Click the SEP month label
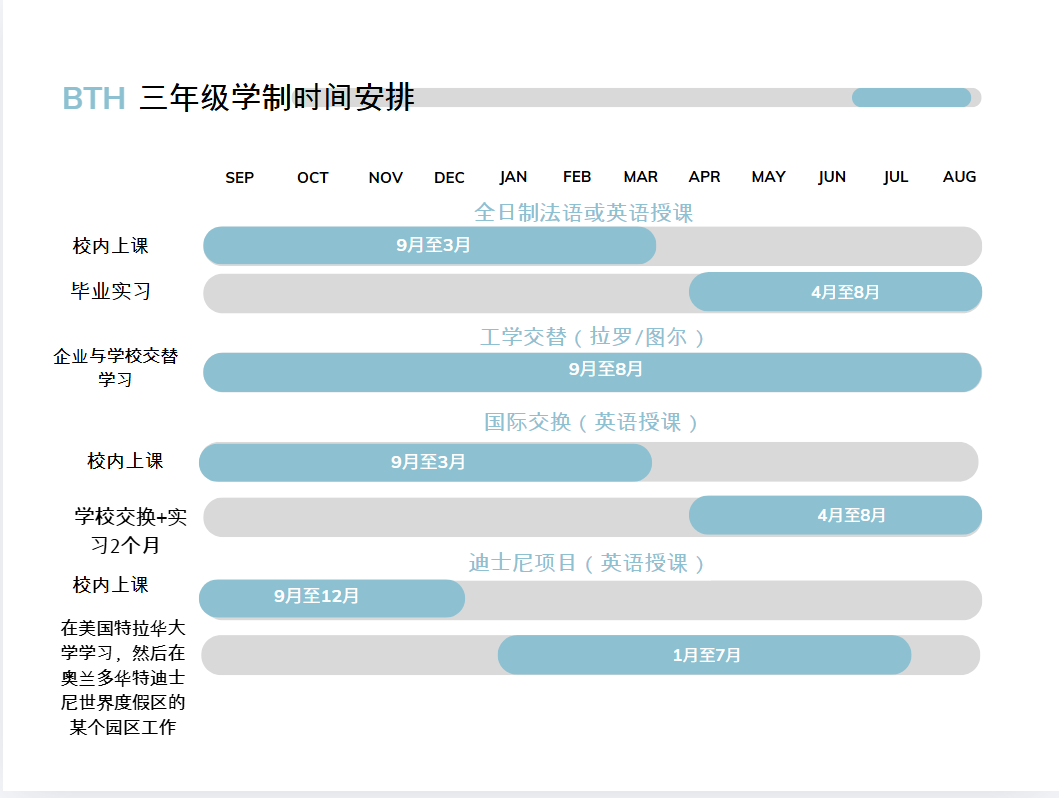The height and width of the screenshot is (798, 1059). pyautogui.click(x=239, y=177)
